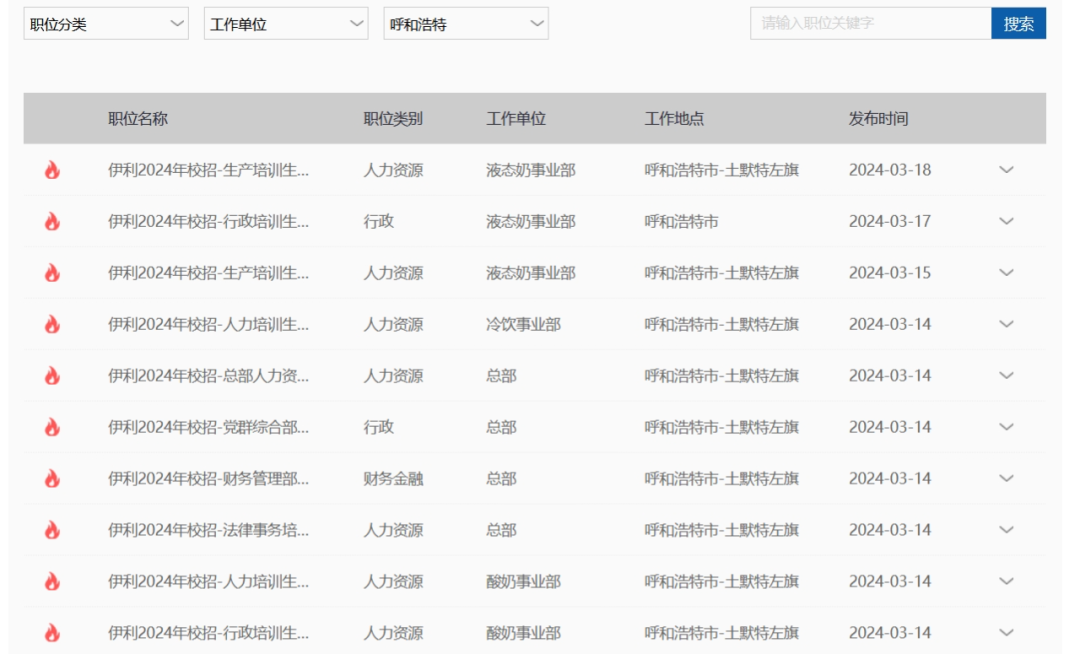Viewport: 1080px width, 654px height.
Task: Click the flame icon on 酸奶事业部 行政培训生 row
Action: pos(52,633)
